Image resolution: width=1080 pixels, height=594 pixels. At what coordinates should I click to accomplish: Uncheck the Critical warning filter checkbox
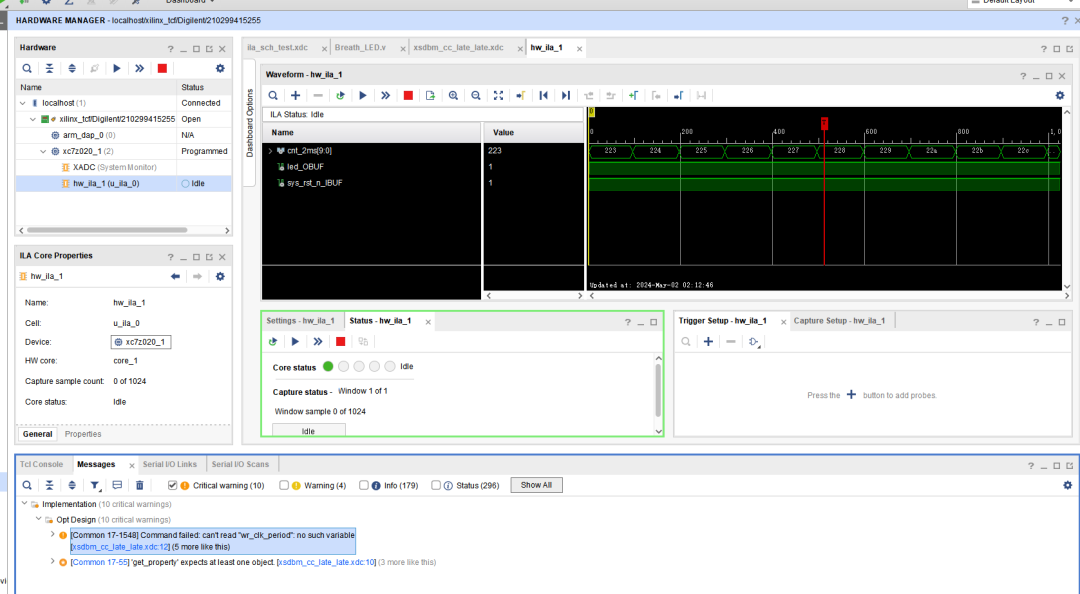click(173, 486)
